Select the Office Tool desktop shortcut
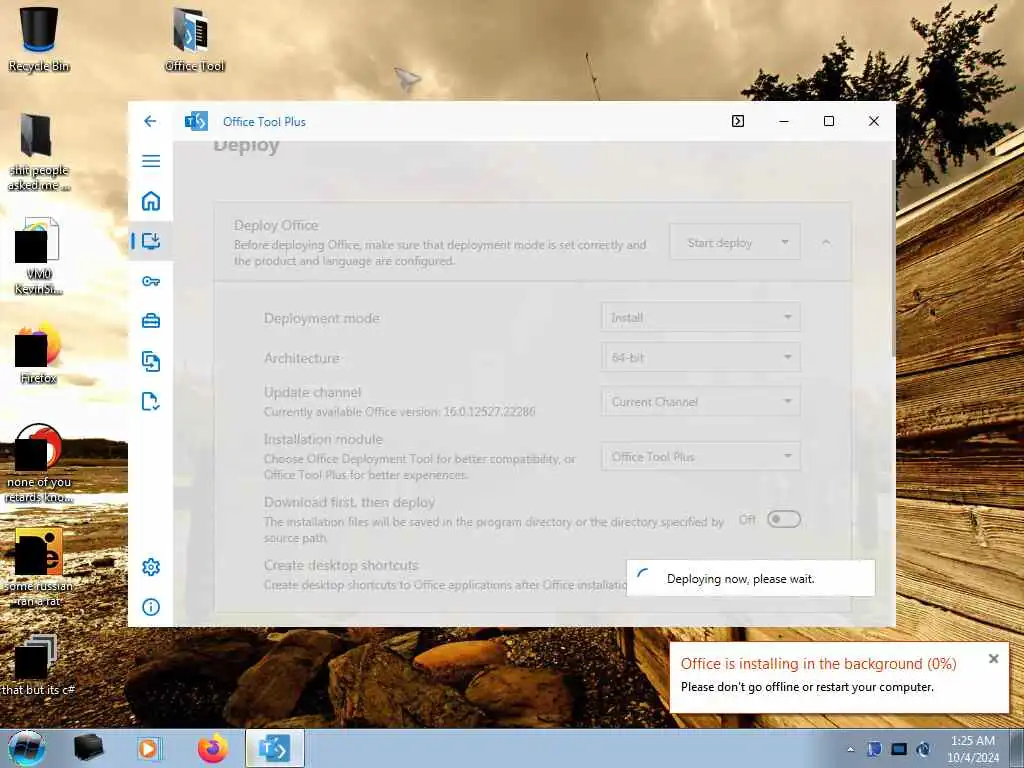Image resolution: width=1024 pixels, height=768 pixels. [x=194, y=39]
